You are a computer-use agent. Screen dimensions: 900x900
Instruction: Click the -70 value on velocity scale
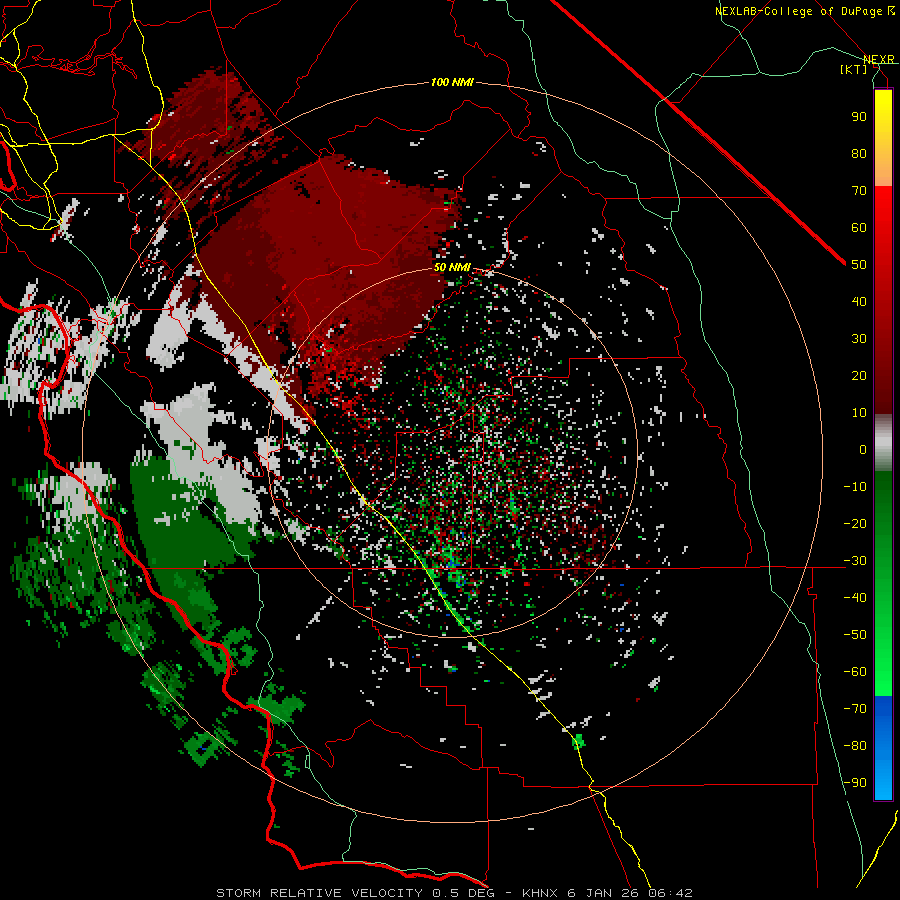(855, 709)
